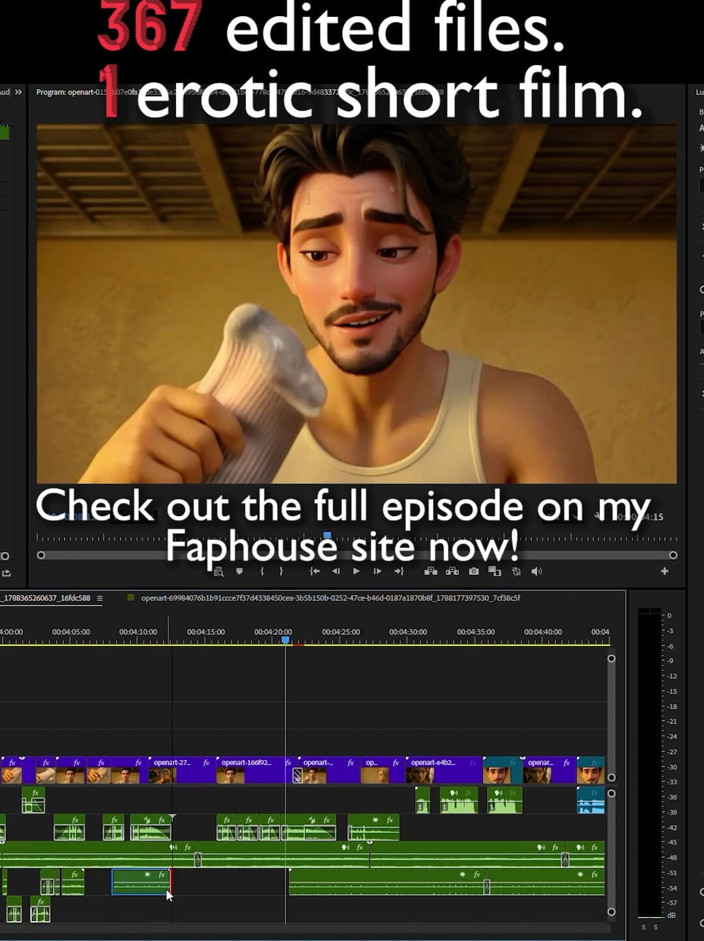Open Comparison View icon

tap(495, 571)
